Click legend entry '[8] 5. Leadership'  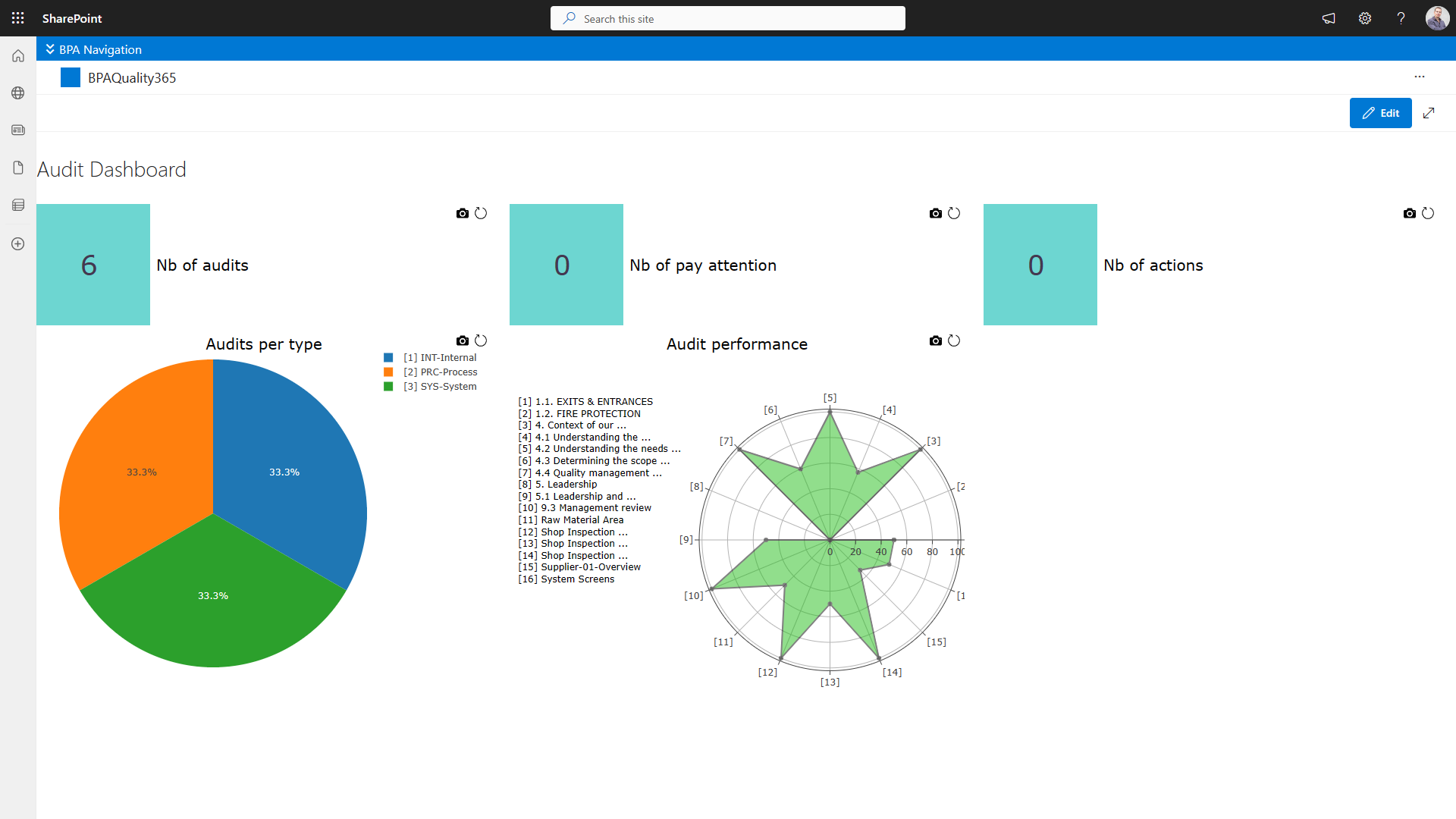[557, 485]
